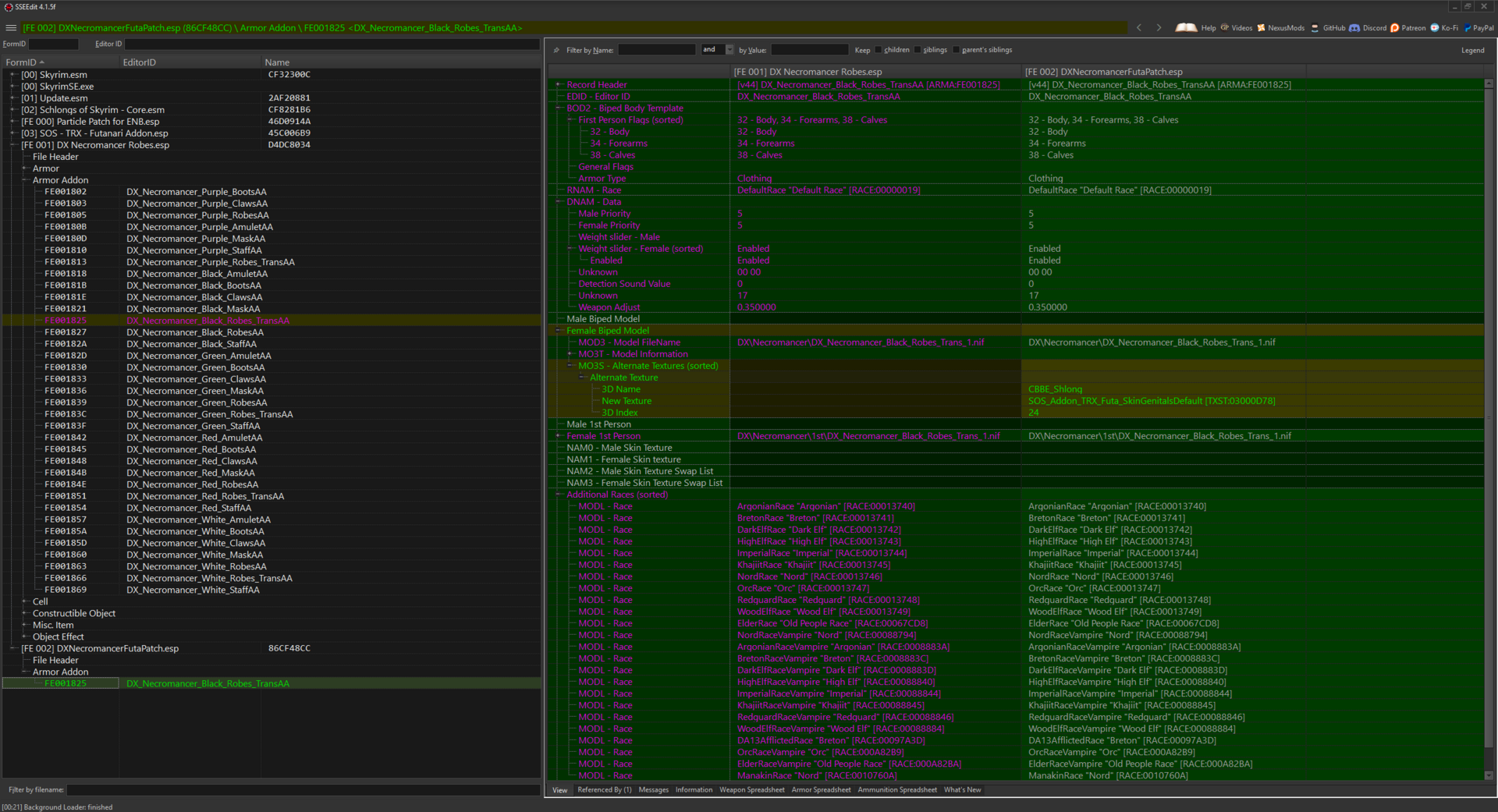Open the NexusMods icon link

point(1261,28)
